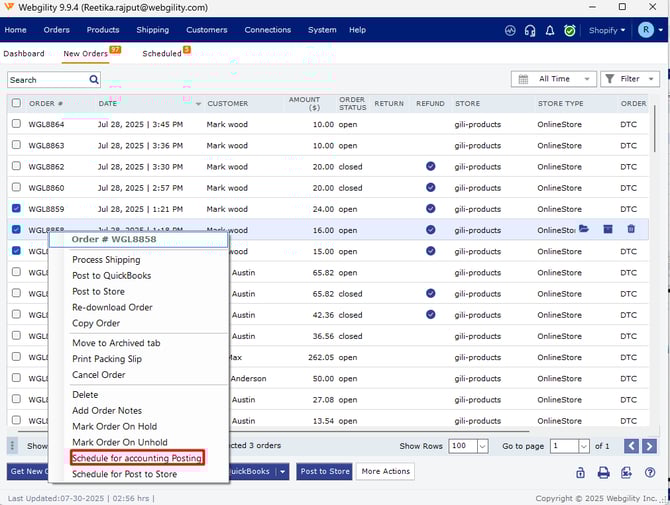The width and height of the screenshot is (670, 505).
Task: Switch to the Scheduled tab
Action: (x=162, y=54)
